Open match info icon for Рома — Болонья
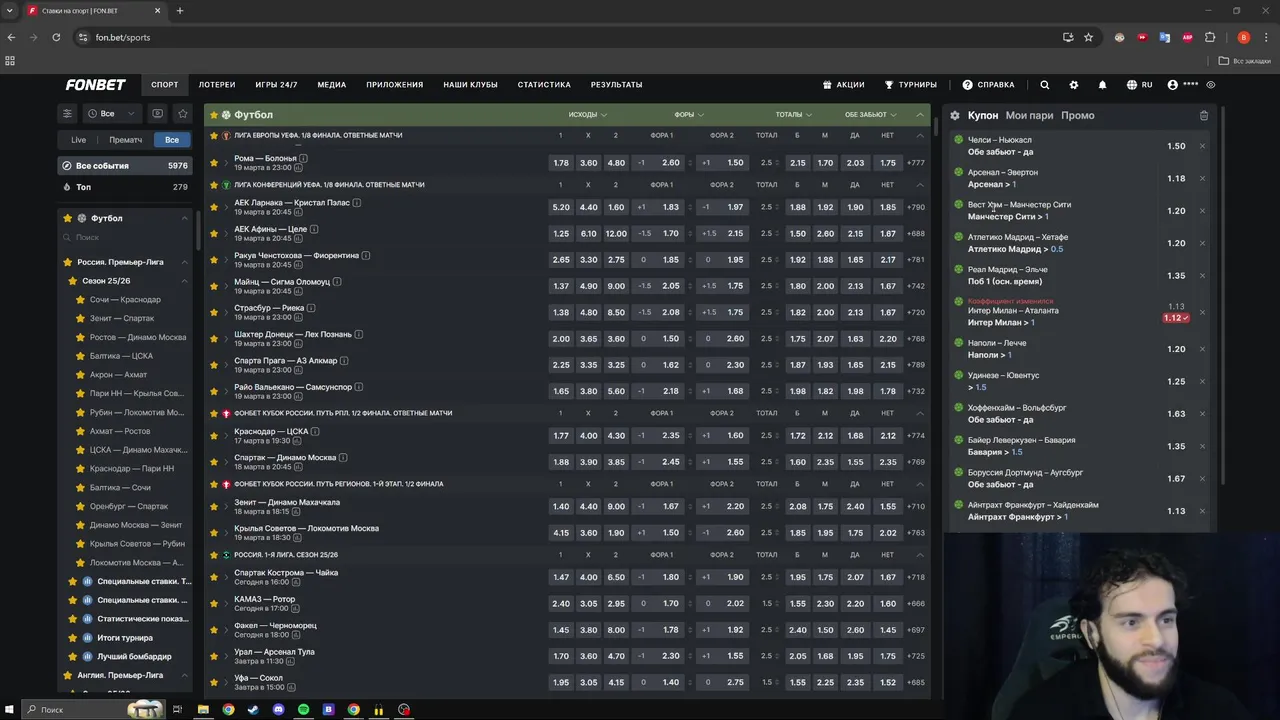 (x=303, y=158)
